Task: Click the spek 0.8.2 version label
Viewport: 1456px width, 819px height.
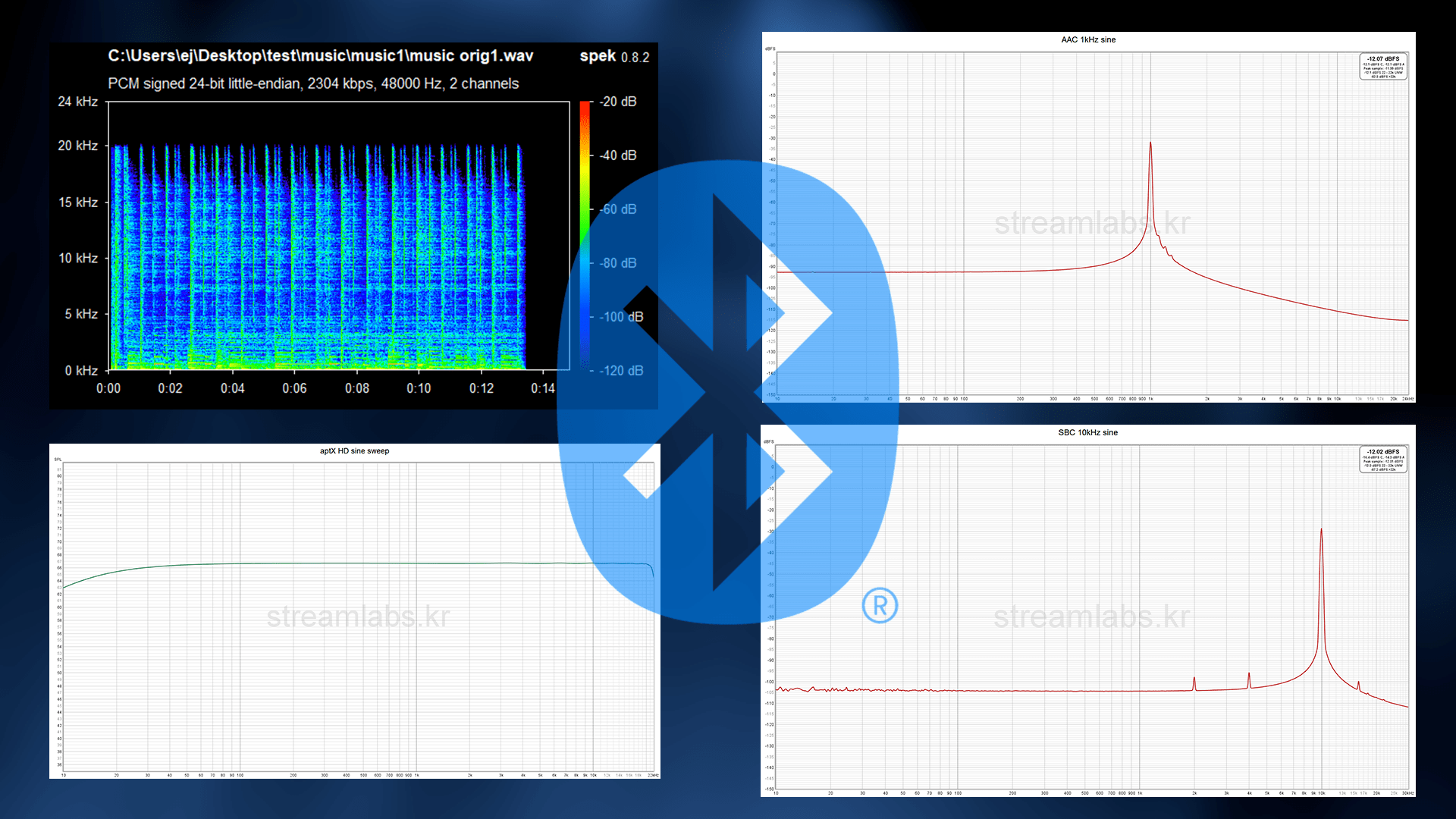Action: click(614, 56)
